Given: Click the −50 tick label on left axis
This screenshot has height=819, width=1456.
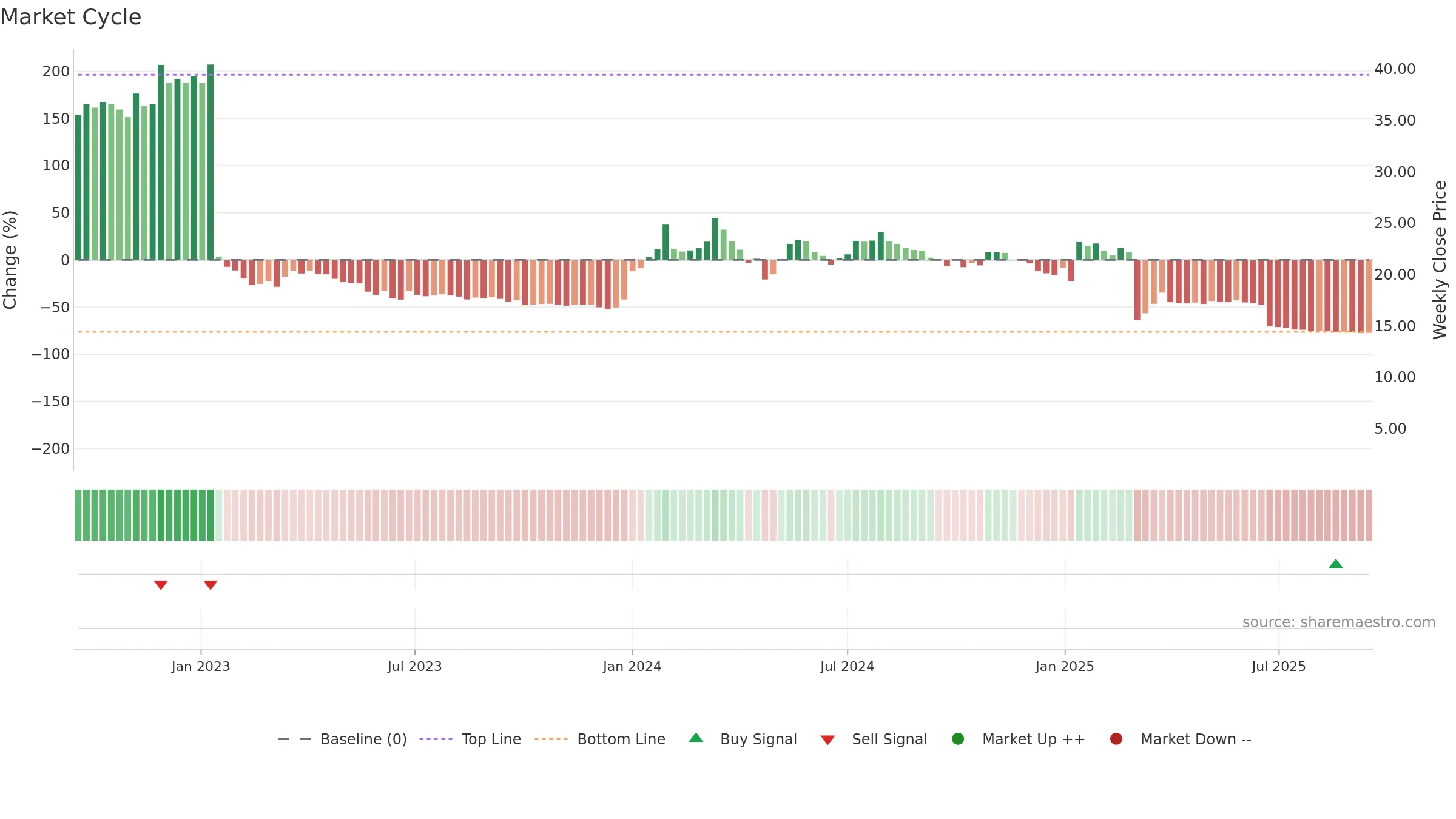Looking at the screenshot, I should tap(55, 307).
